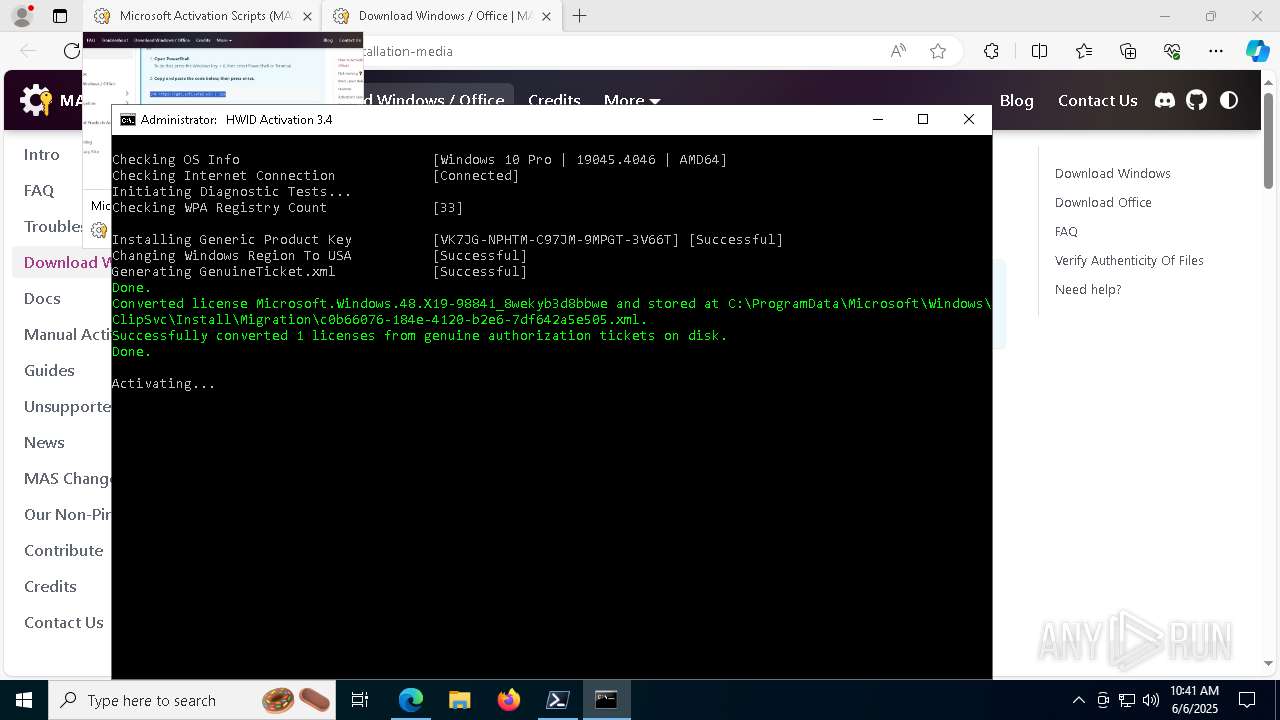The height and width of the screenshot is (720, 1280).
Task: Open Contact Us in the navbar
Action: [1097, 100]
